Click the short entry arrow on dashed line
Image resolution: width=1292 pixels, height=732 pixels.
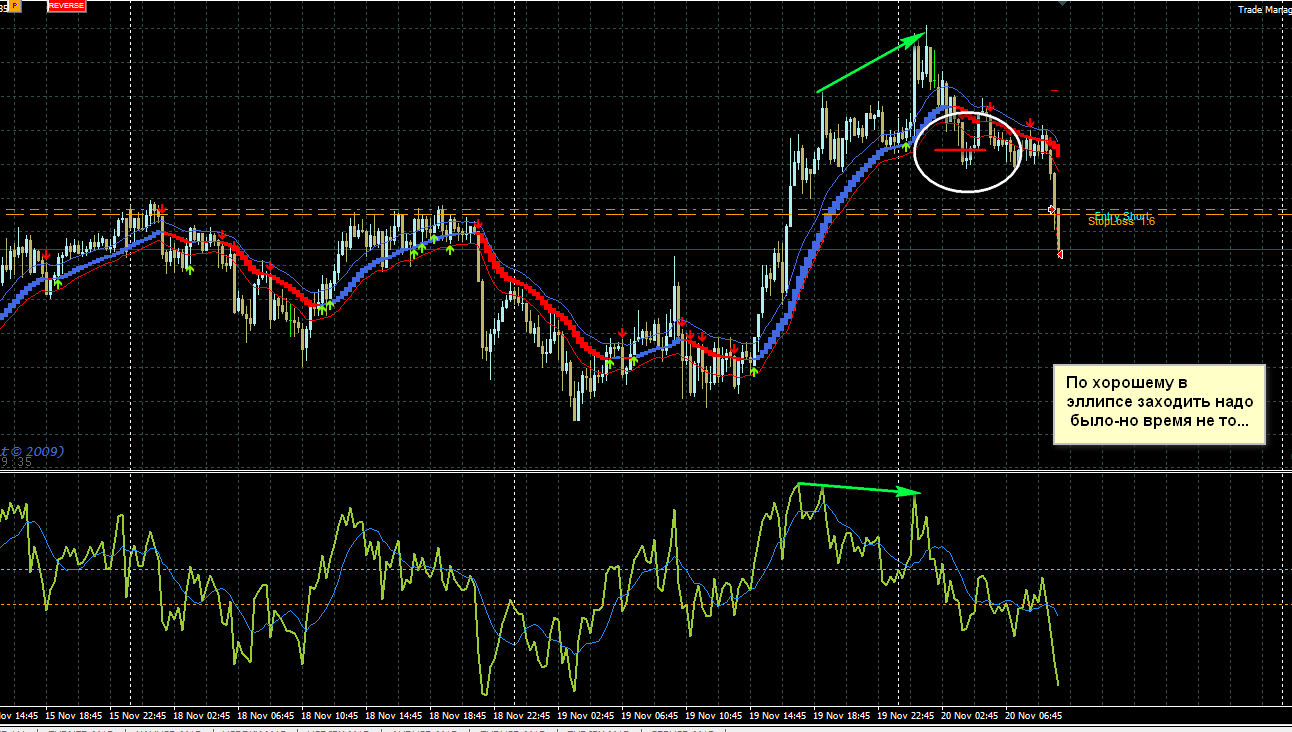1051,209
